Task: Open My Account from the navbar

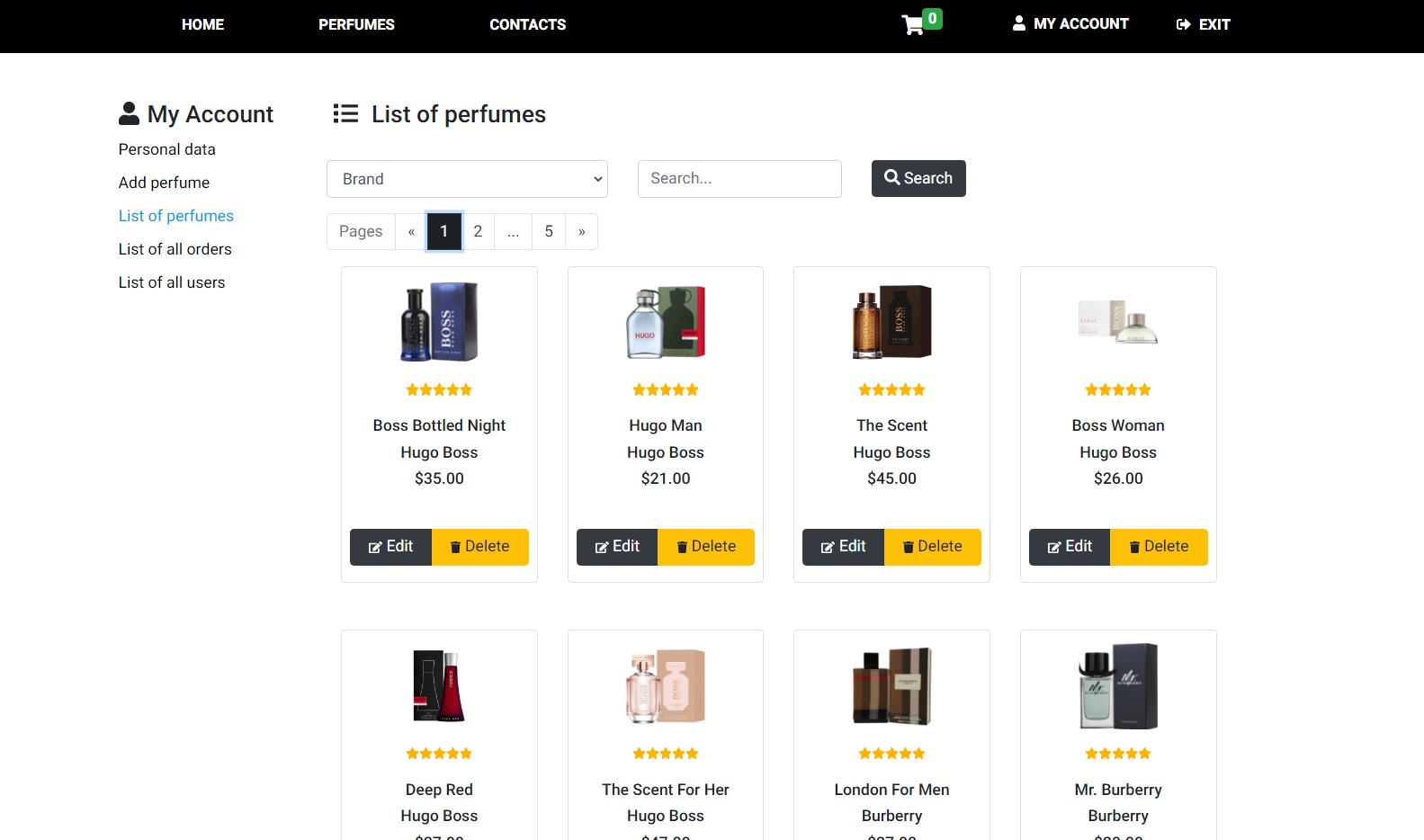Action: 1070,23
